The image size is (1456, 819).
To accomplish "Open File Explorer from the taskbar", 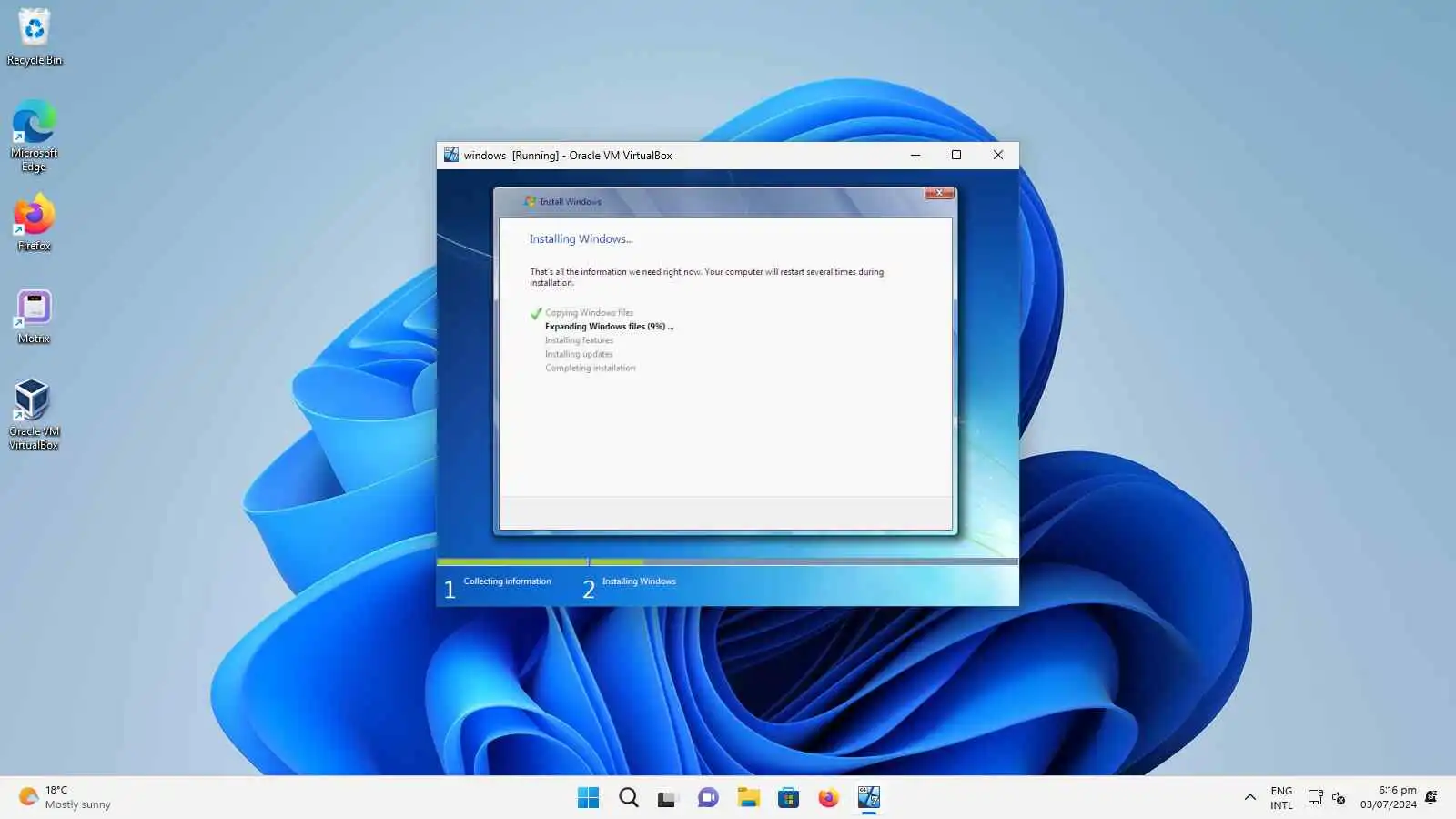I will 748,798.
